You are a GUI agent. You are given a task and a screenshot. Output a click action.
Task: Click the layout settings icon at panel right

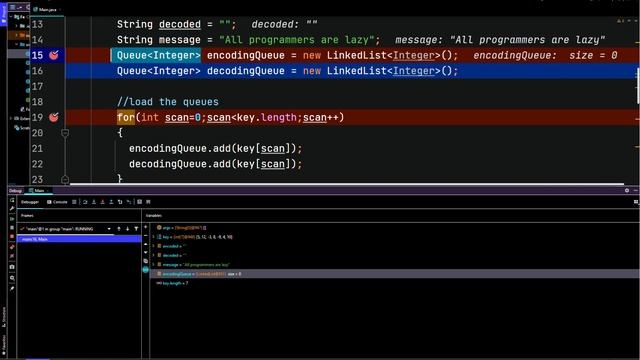[x=636, y=202]
